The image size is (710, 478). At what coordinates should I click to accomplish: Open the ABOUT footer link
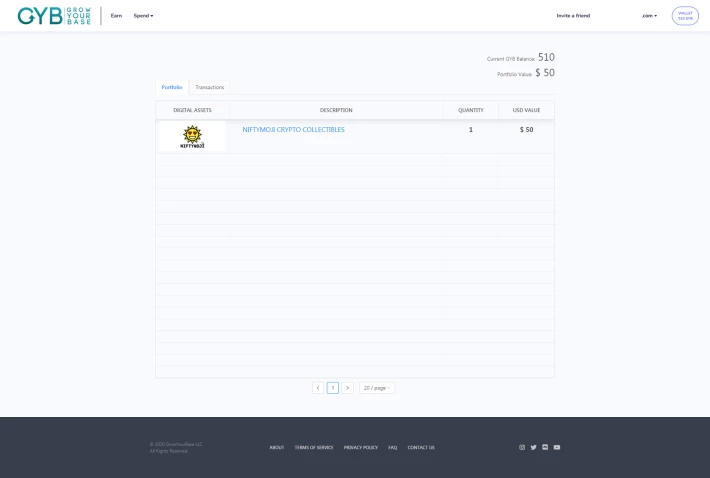pos(277,448)
